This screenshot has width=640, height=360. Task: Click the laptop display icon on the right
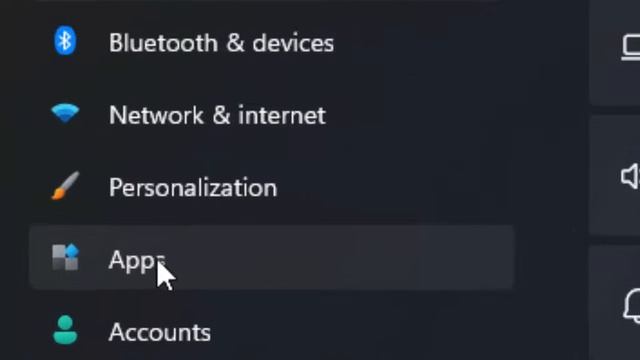coord(631,48)
